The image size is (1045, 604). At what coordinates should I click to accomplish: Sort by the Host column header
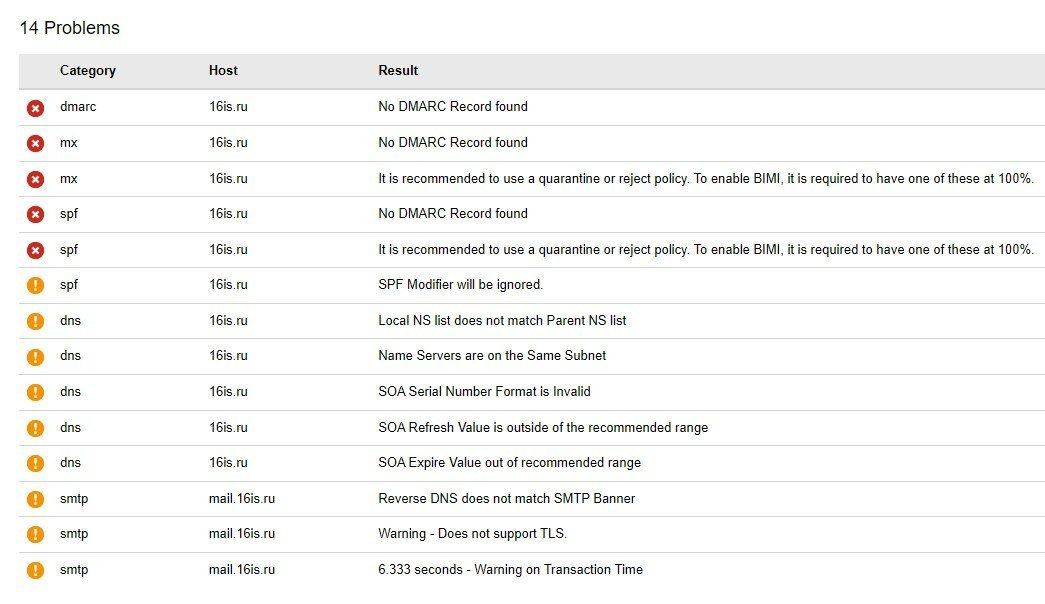pyautogui.click(x=223, y=71)
